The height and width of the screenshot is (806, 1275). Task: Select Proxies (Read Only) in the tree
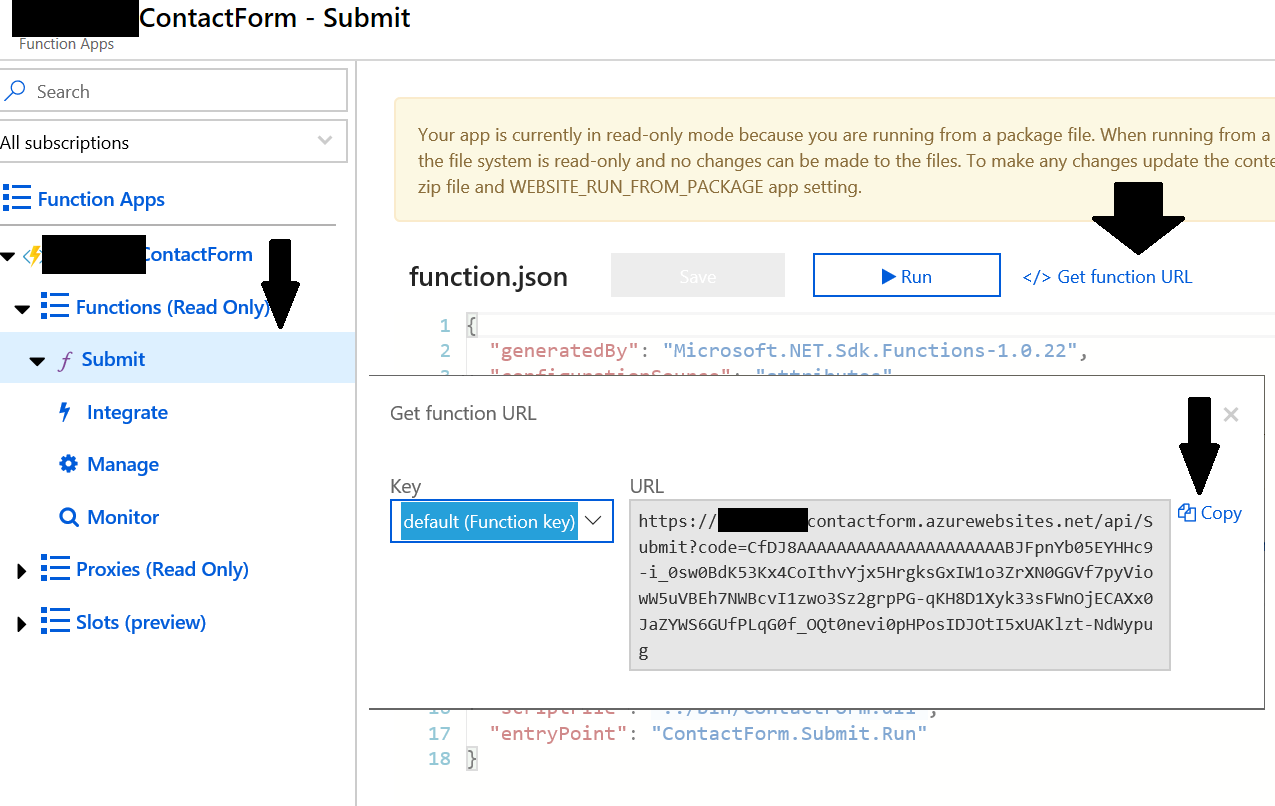pyautogui.click(x=162, y=569)
